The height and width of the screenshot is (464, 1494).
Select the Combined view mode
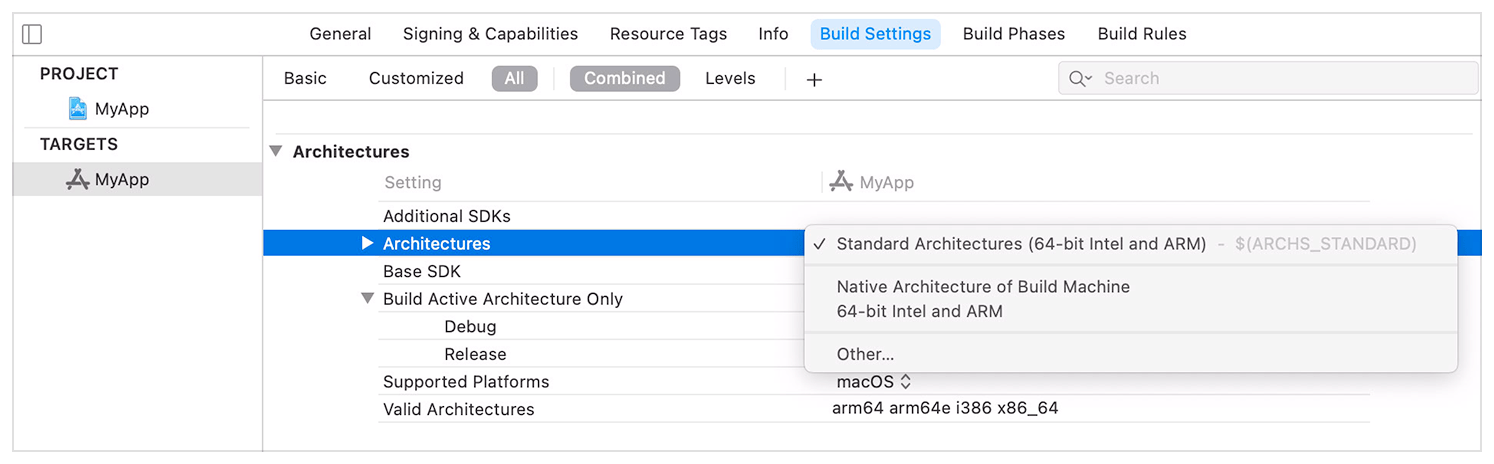625,78
